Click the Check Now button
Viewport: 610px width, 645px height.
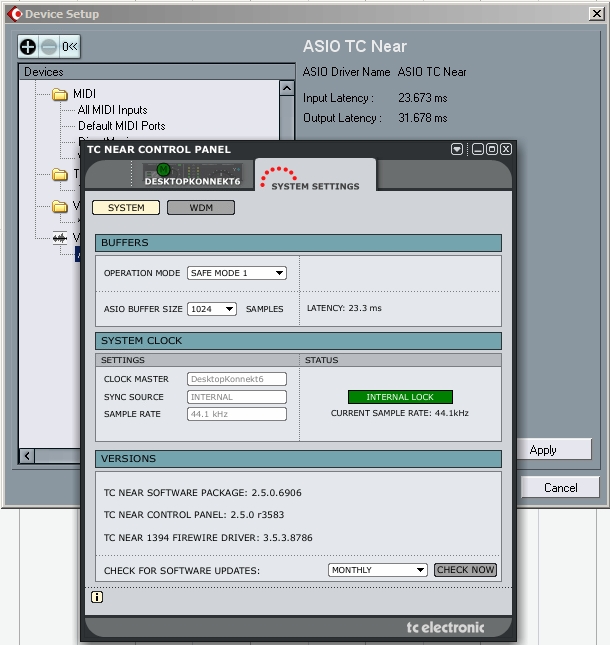point(465,570)
